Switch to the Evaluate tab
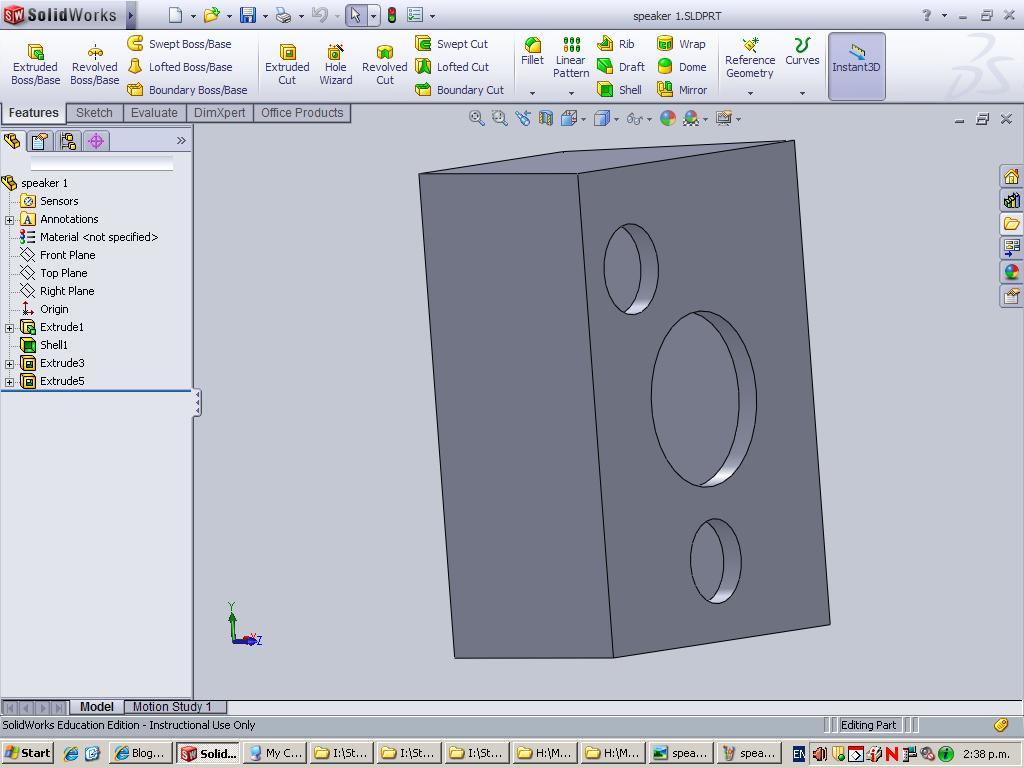 tap(154, 112)
